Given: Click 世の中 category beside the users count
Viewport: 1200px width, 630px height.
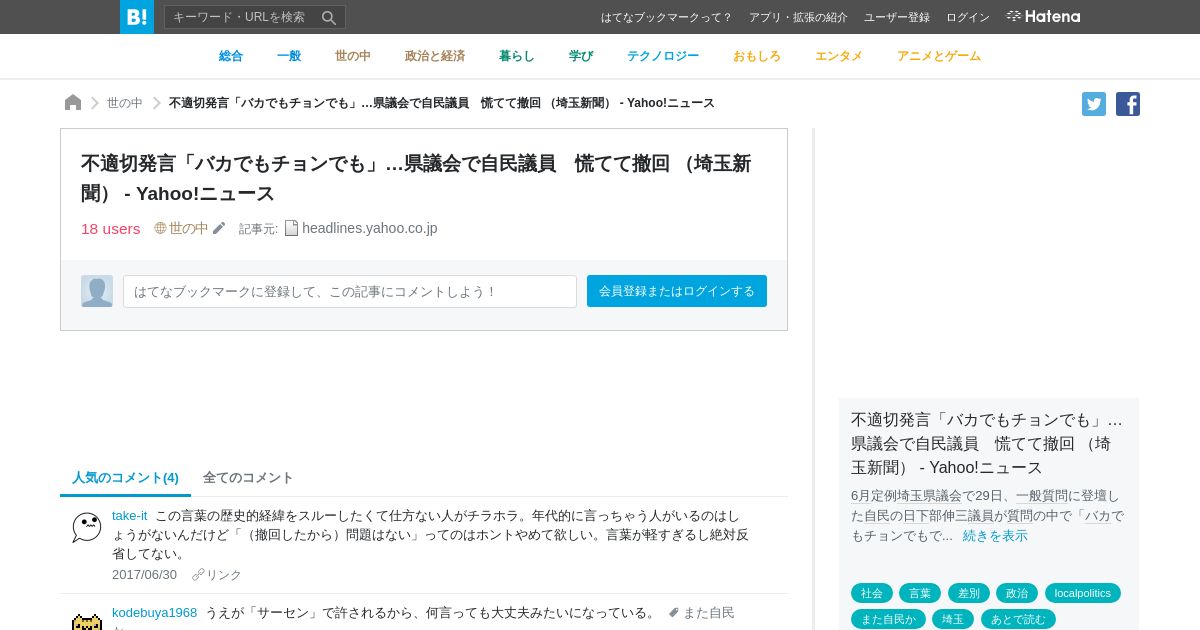Looking at the screenshot, I should click(x=189, y=228).
